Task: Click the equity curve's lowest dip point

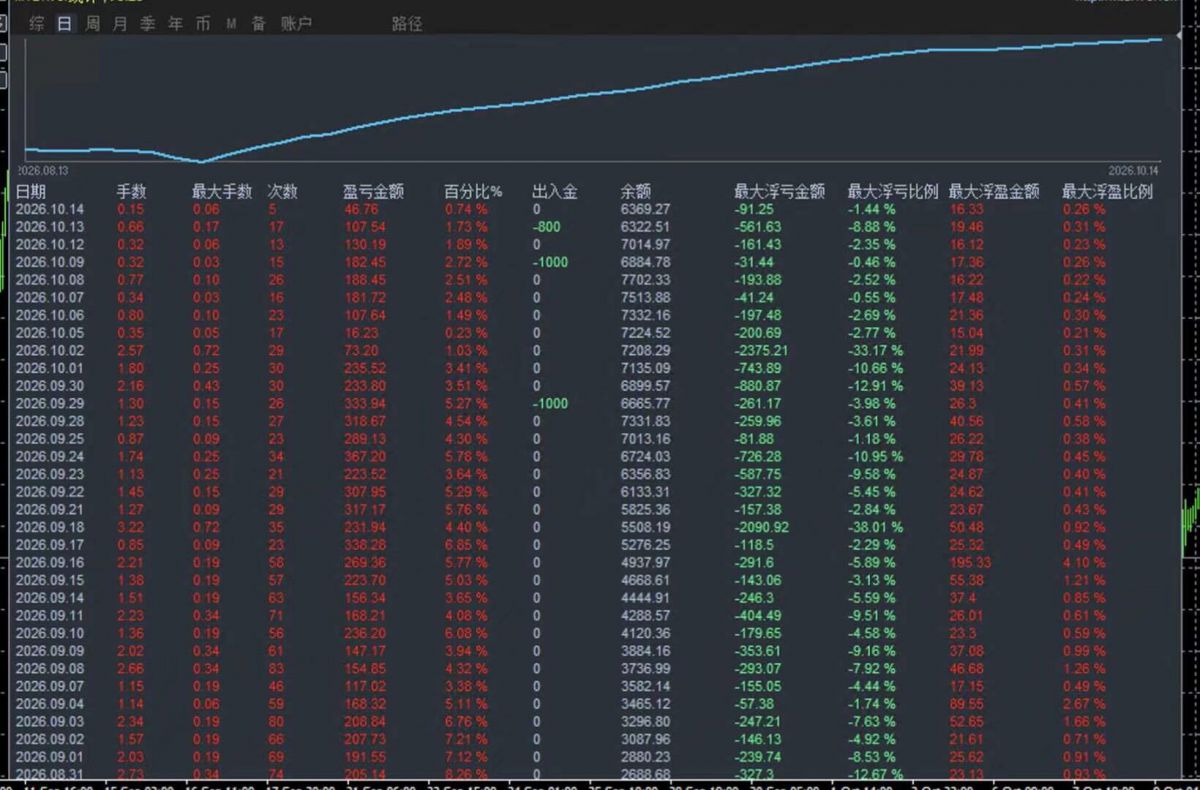Action: tap(202, 161)
